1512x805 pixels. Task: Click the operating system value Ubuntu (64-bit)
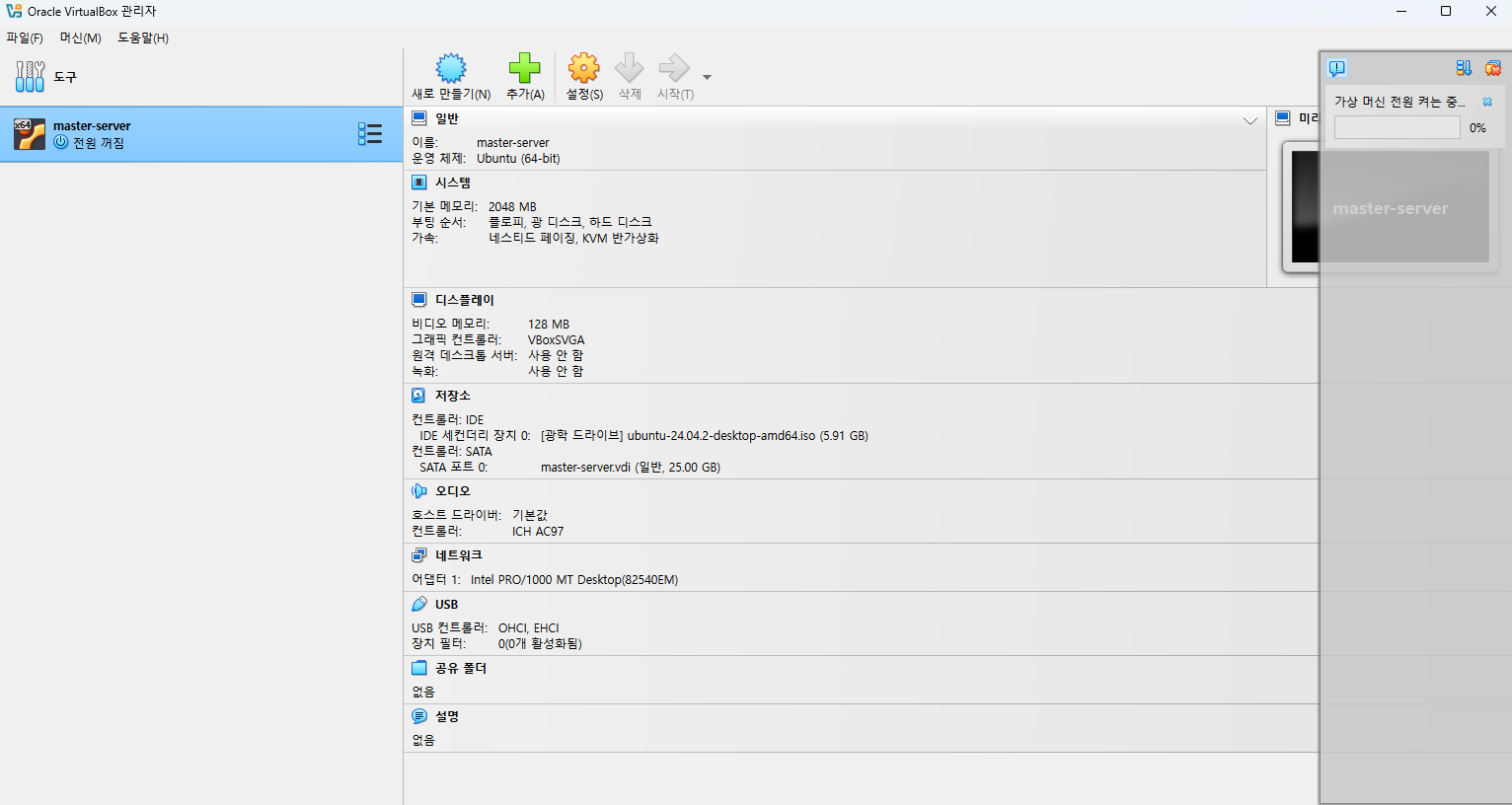click(518, 158)
